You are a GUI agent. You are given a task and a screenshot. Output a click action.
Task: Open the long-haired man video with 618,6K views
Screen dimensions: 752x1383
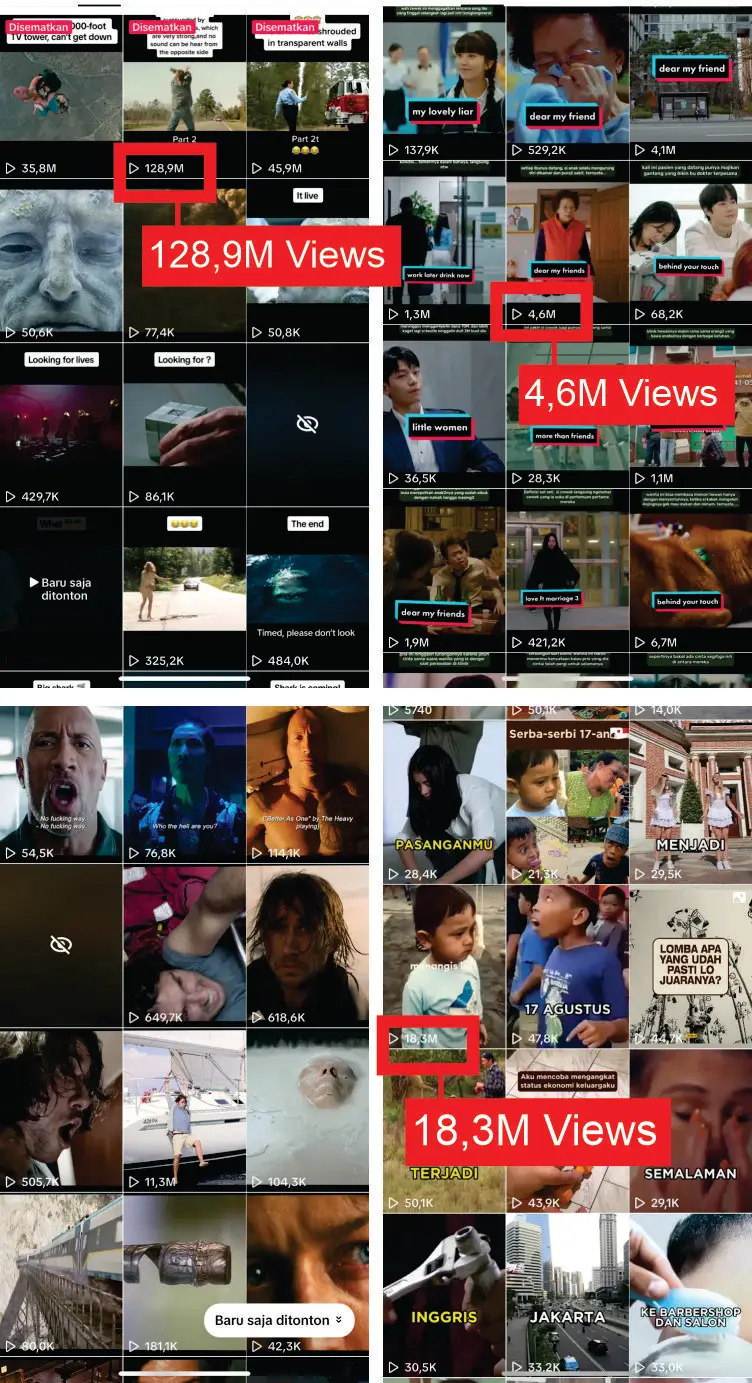[308, 945]
